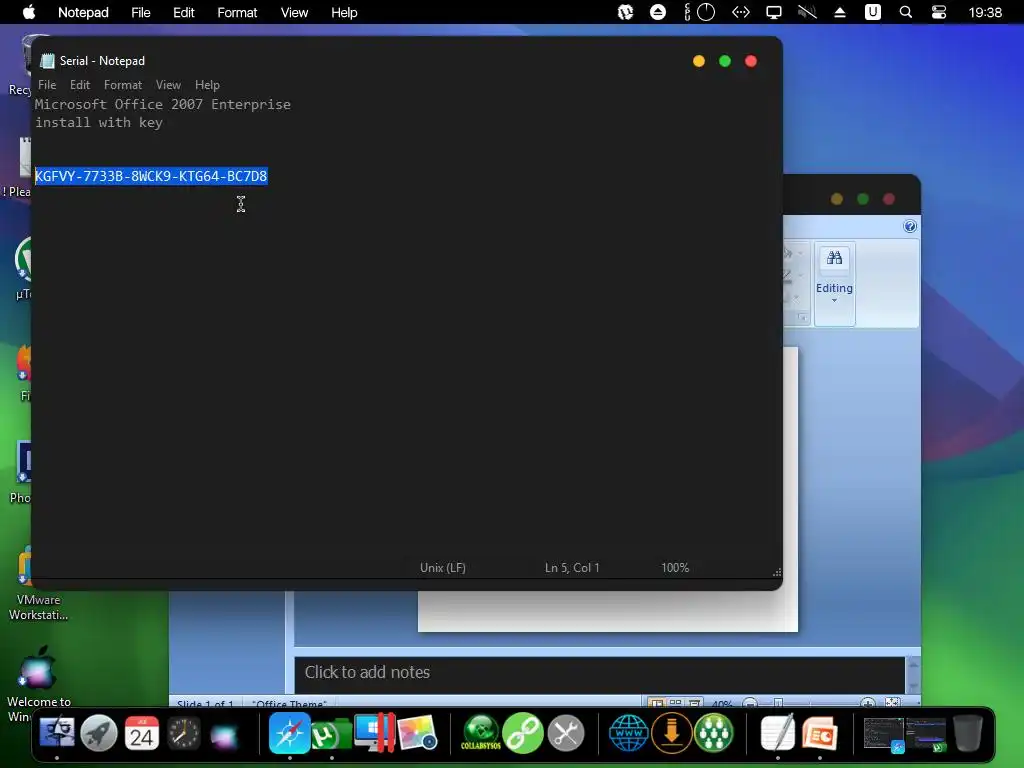Click the green maximize button of Notepad
The image size is (1024, 768).
pyautogui.click(x=725, y=61)
